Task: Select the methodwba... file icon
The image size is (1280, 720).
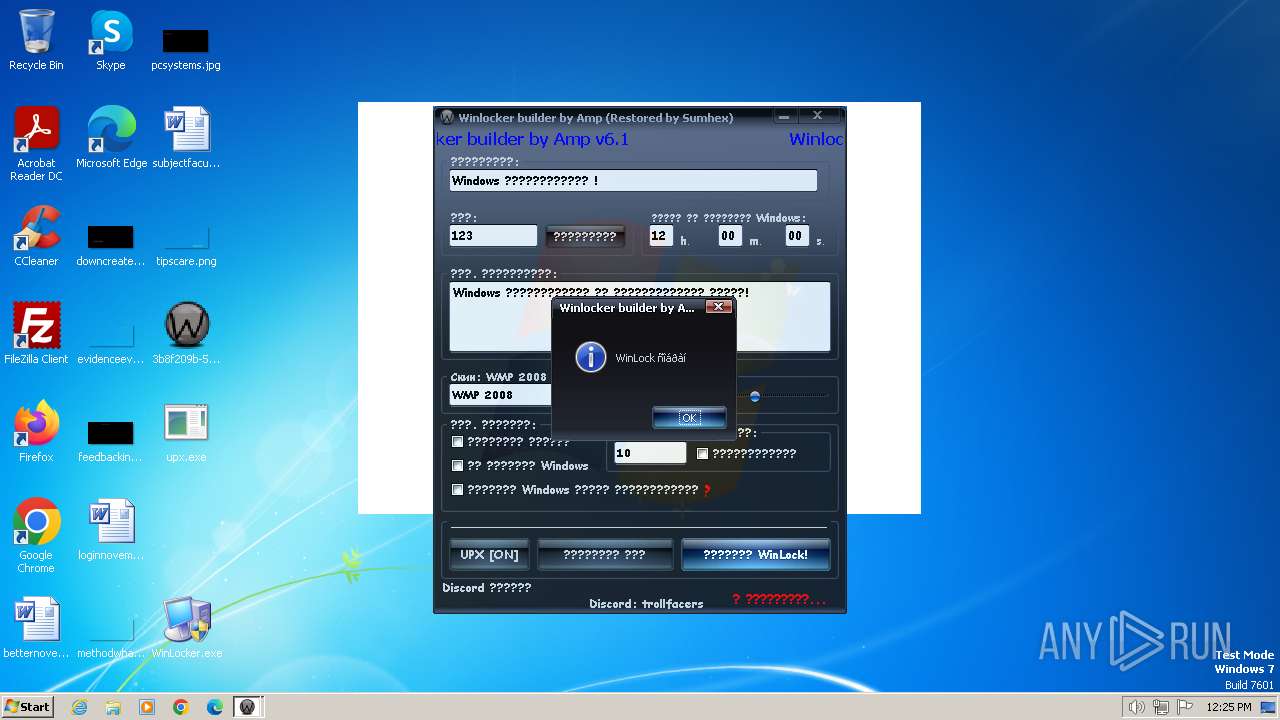Action: click(x=110, y=638)
